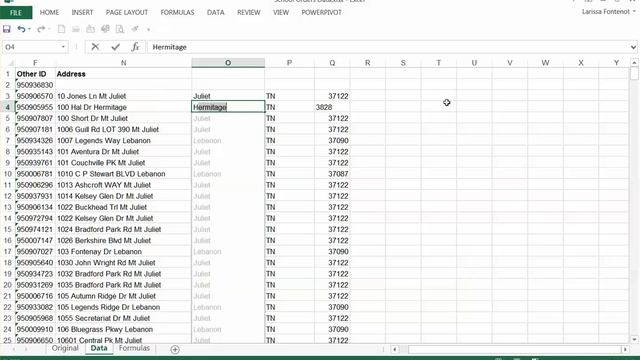Click the 'Address' header cell
The height and width of the screenshot is (360, 640).
click(x=123, y=74)
